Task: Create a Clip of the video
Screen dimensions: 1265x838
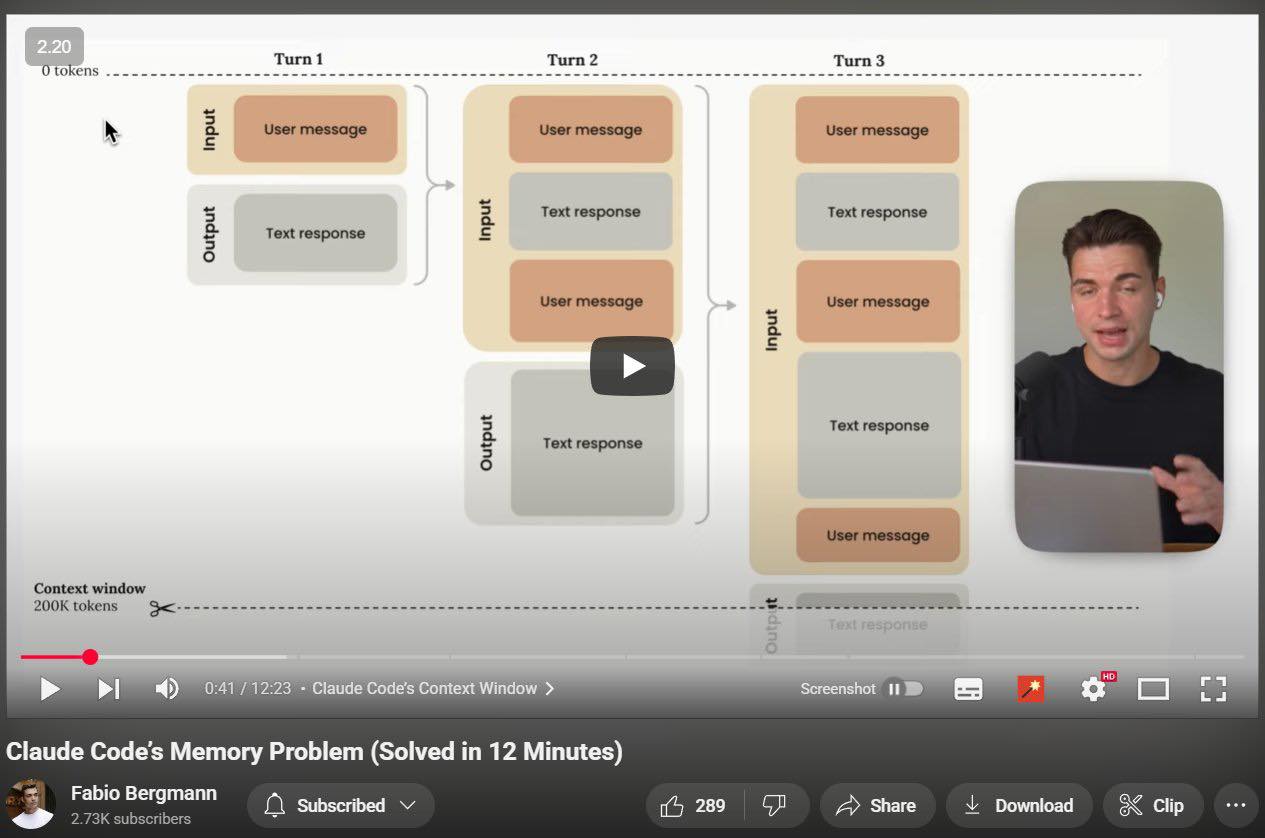Action: (x=1152, y=805)
